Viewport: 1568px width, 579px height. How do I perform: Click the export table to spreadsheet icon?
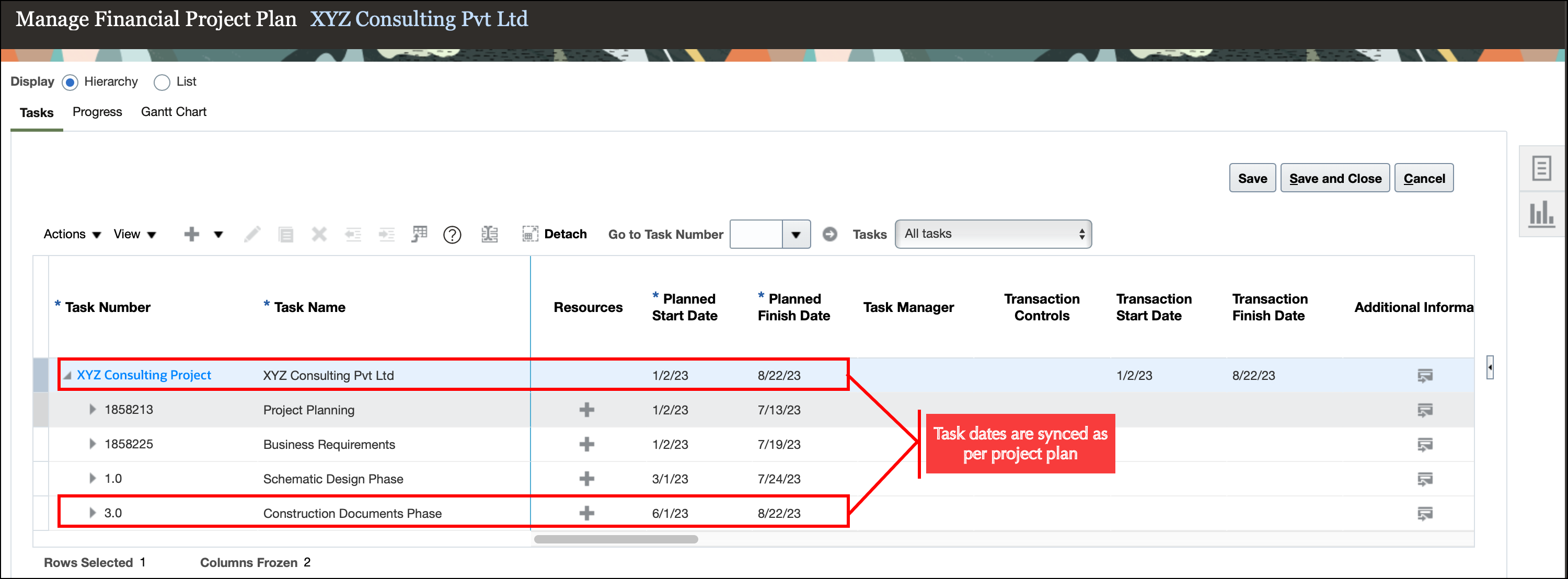click(419, 235)
